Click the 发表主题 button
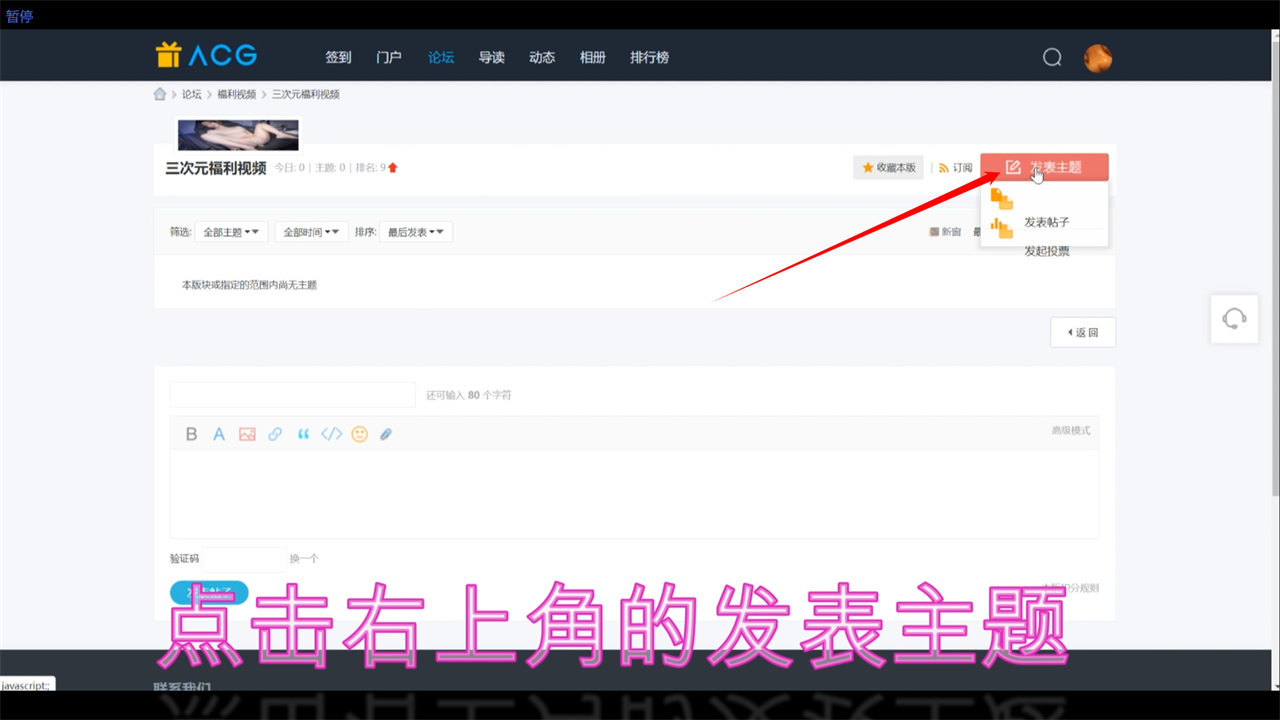The image size is (1280, 720). [1044, 167]
